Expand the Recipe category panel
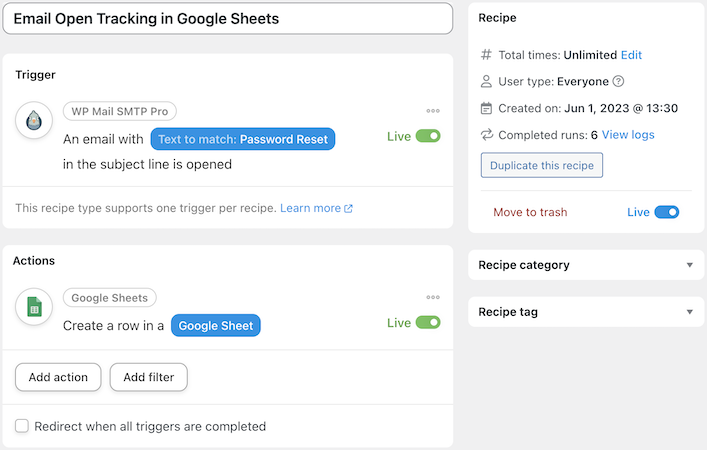Image resolution: width=707 pixels, height=450 pixels. [586, 265]
